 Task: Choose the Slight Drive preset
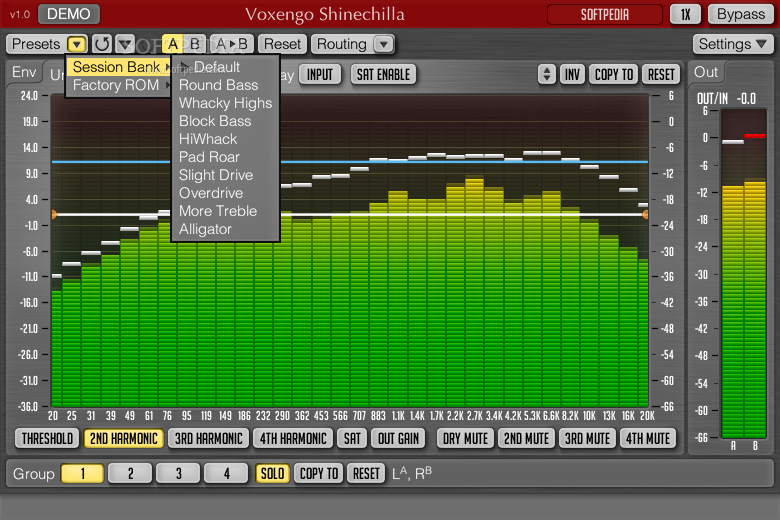point(225,175)
